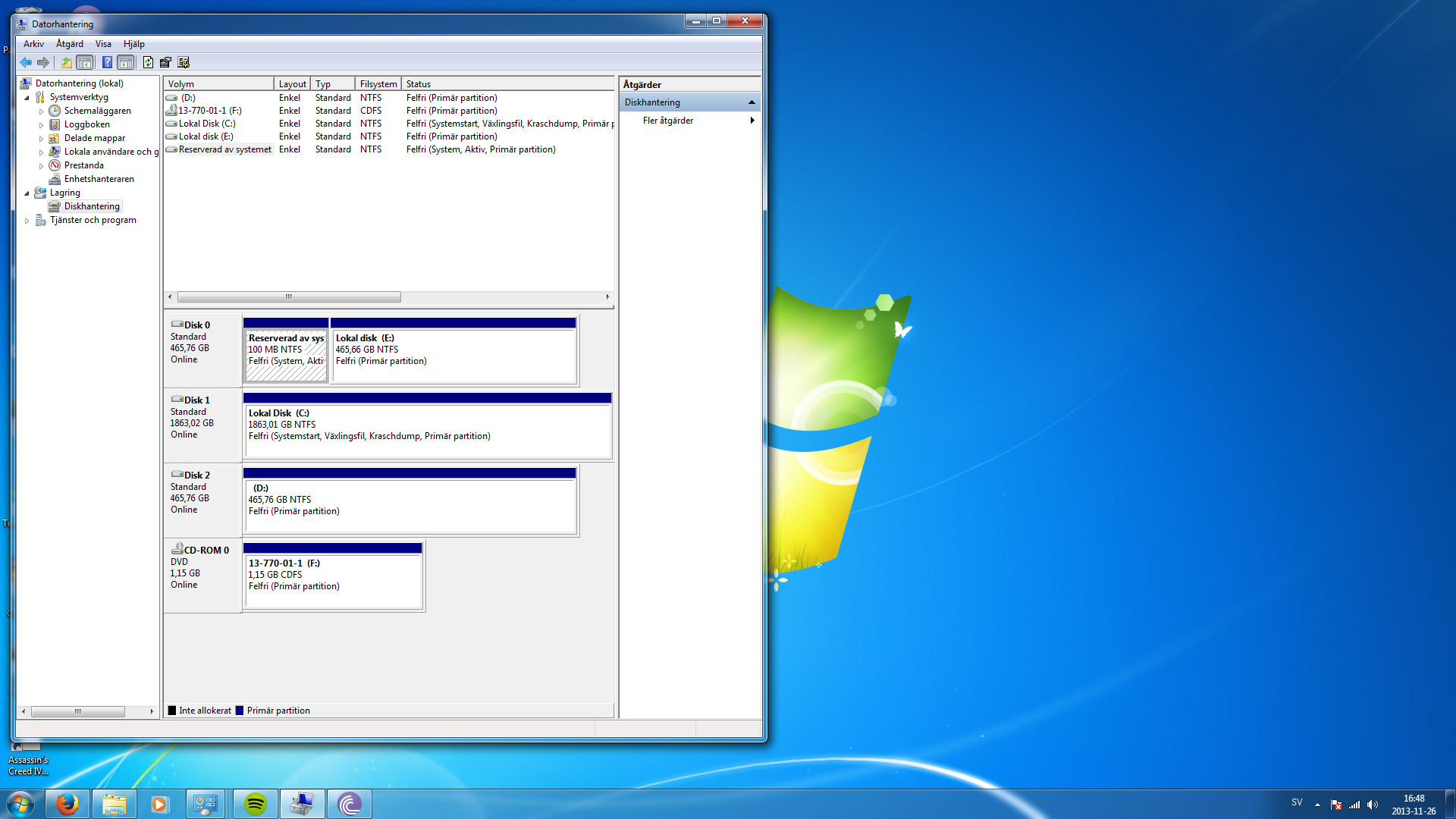Click volume list scroll right arrow
The image size is (1456, 819).
point(607,297)
